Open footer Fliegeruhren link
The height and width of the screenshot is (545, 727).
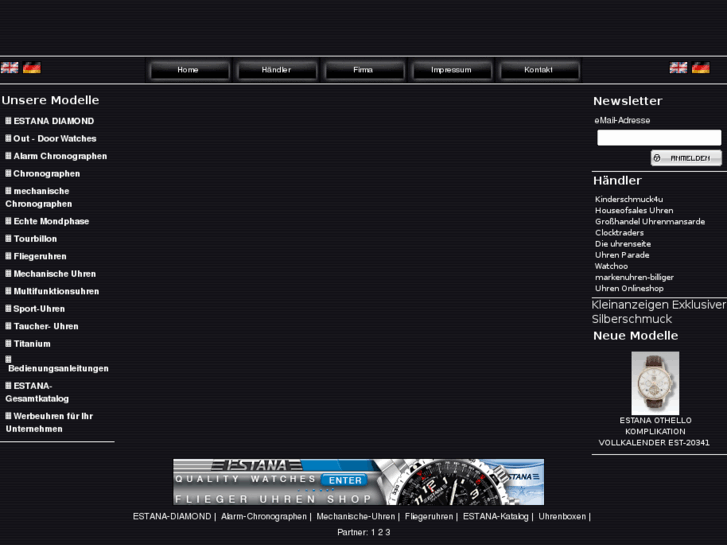click(x=429, y=517)
